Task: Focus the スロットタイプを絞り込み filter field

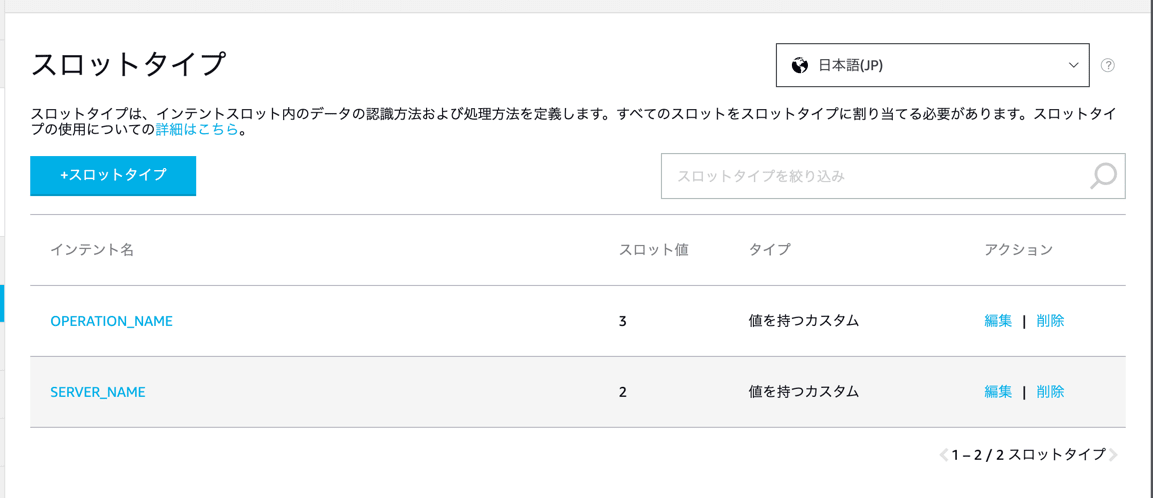Action: click(x=893, y=176)
